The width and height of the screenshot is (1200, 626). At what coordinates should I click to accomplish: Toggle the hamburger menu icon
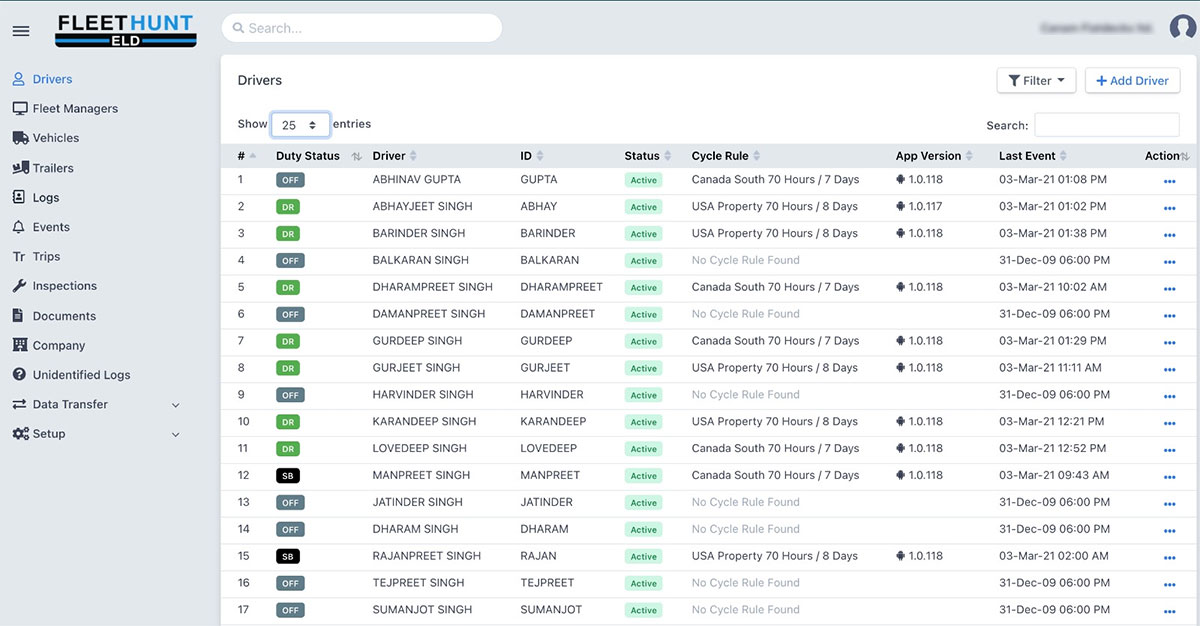coord(20,31)
